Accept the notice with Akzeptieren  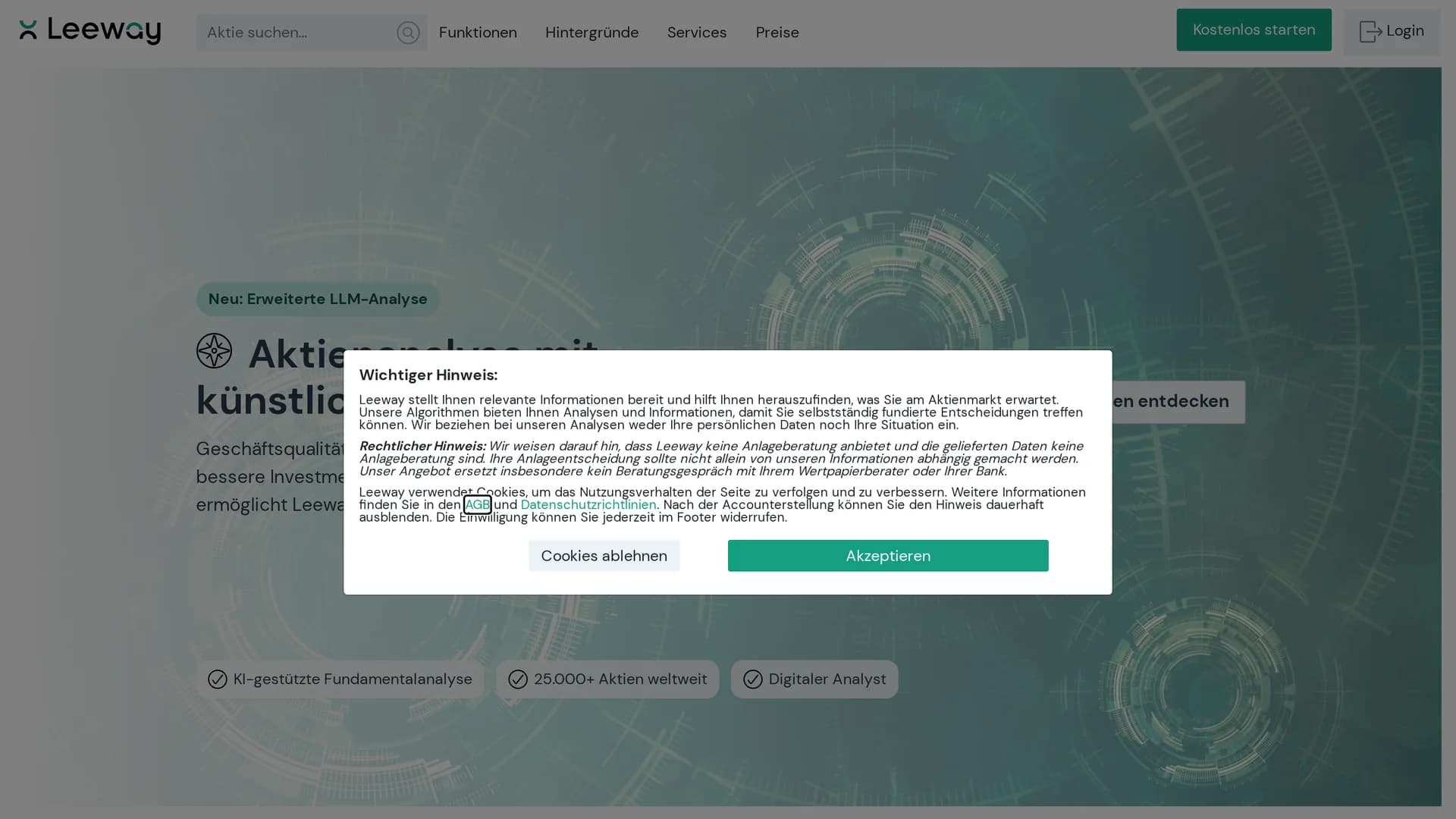coord(888,556)
